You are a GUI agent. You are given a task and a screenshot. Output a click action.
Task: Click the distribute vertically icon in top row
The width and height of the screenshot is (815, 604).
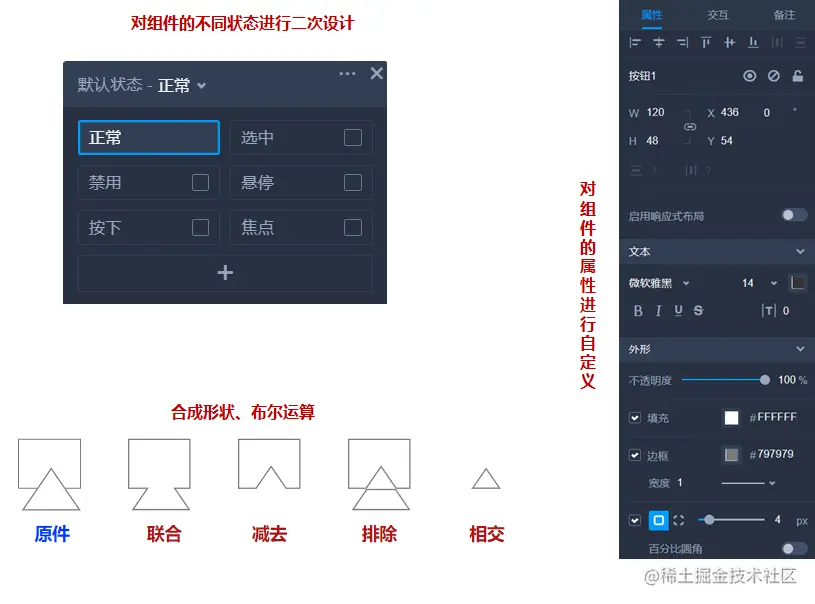800,43
